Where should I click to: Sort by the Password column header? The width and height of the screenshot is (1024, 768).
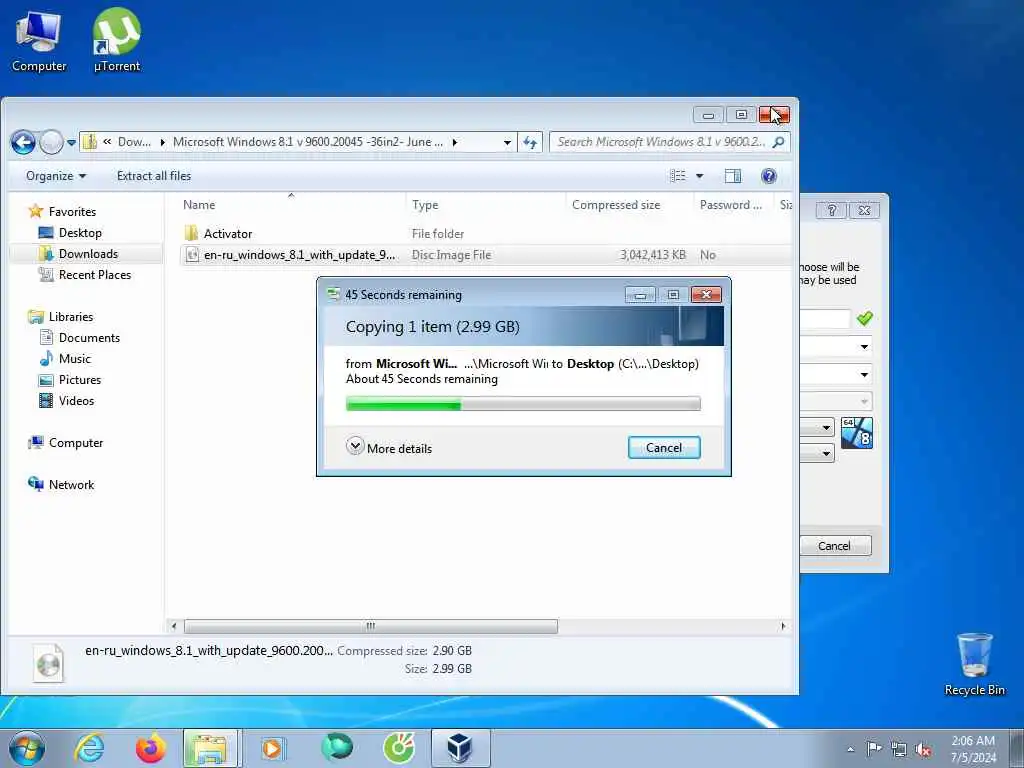[x=733, y=204]
